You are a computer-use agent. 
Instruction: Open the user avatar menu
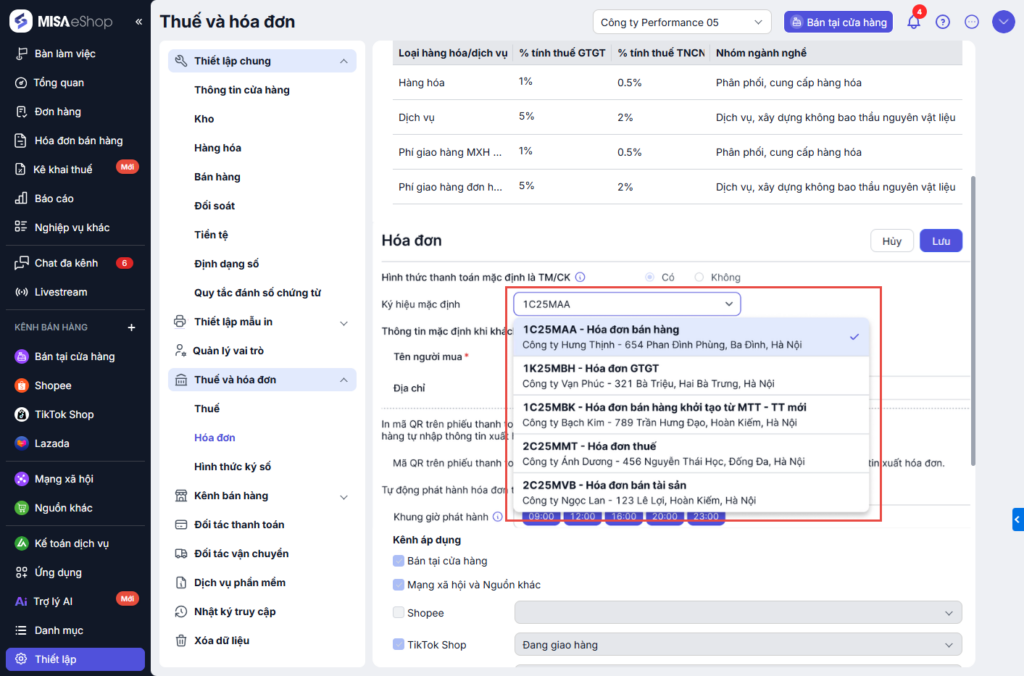(x=1003, y=22)
